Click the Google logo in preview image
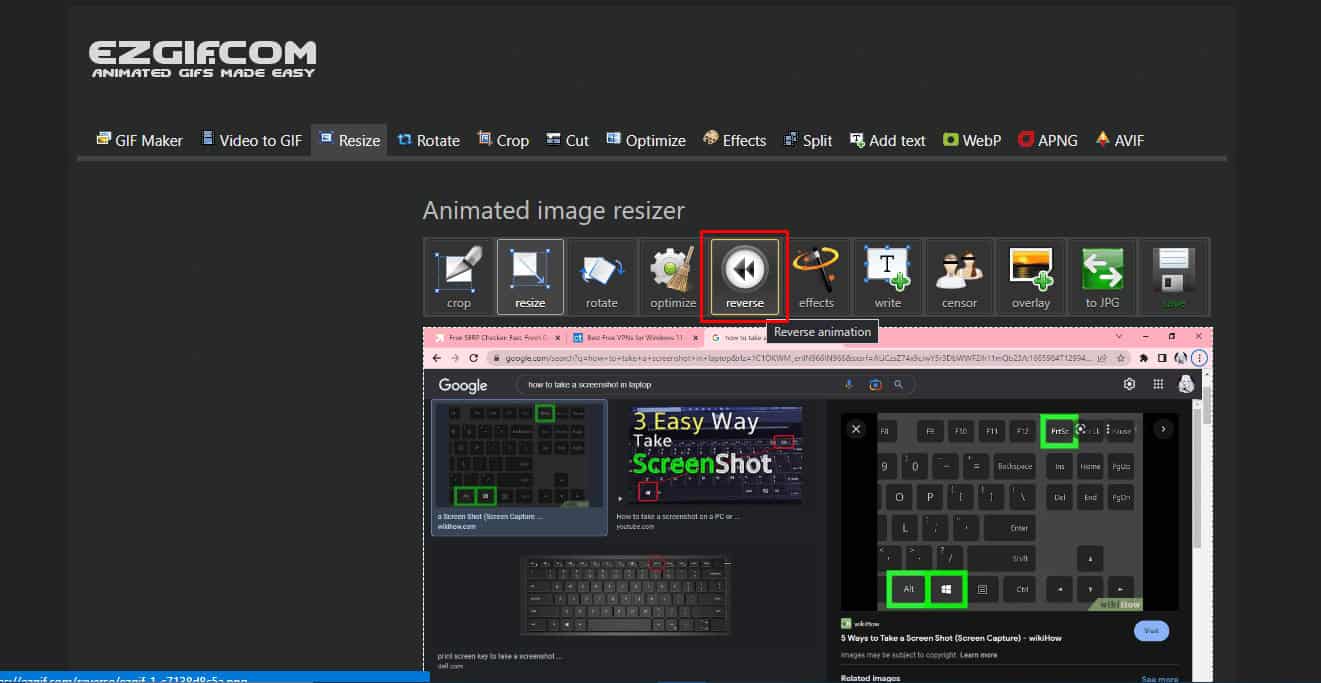 463,385
